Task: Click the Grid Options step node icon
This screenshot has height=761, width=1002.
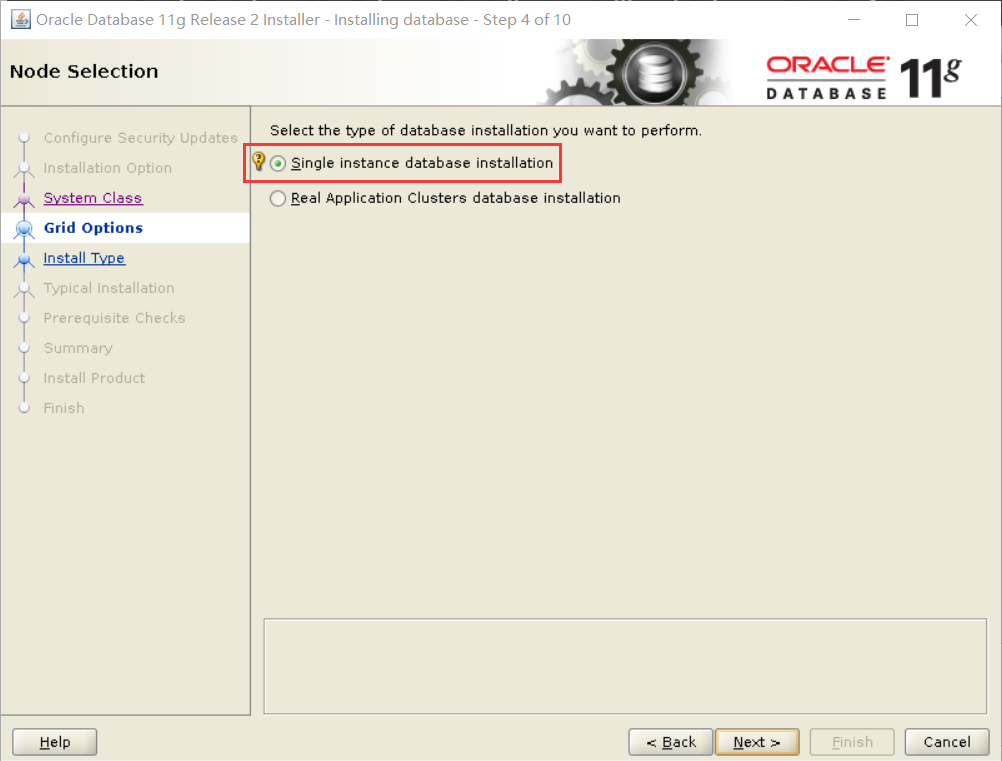Action: coord(24,228)
